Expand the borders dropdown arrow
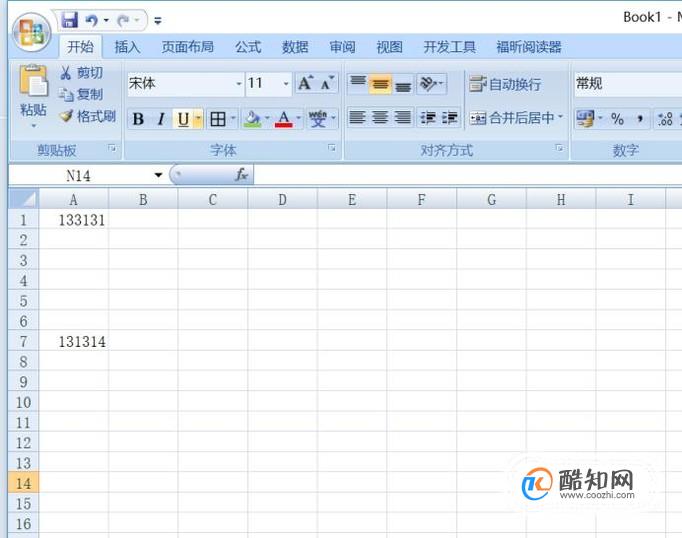Screen dimensions: 682x538 pos(233,118)
